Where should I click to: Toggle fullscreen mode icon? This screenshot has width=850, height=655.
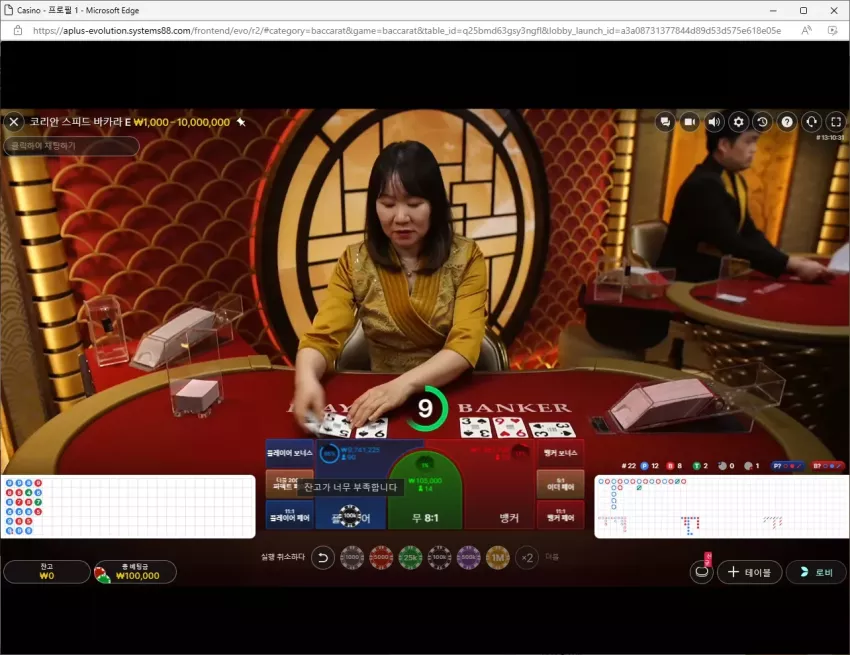(x=836, y=122)
